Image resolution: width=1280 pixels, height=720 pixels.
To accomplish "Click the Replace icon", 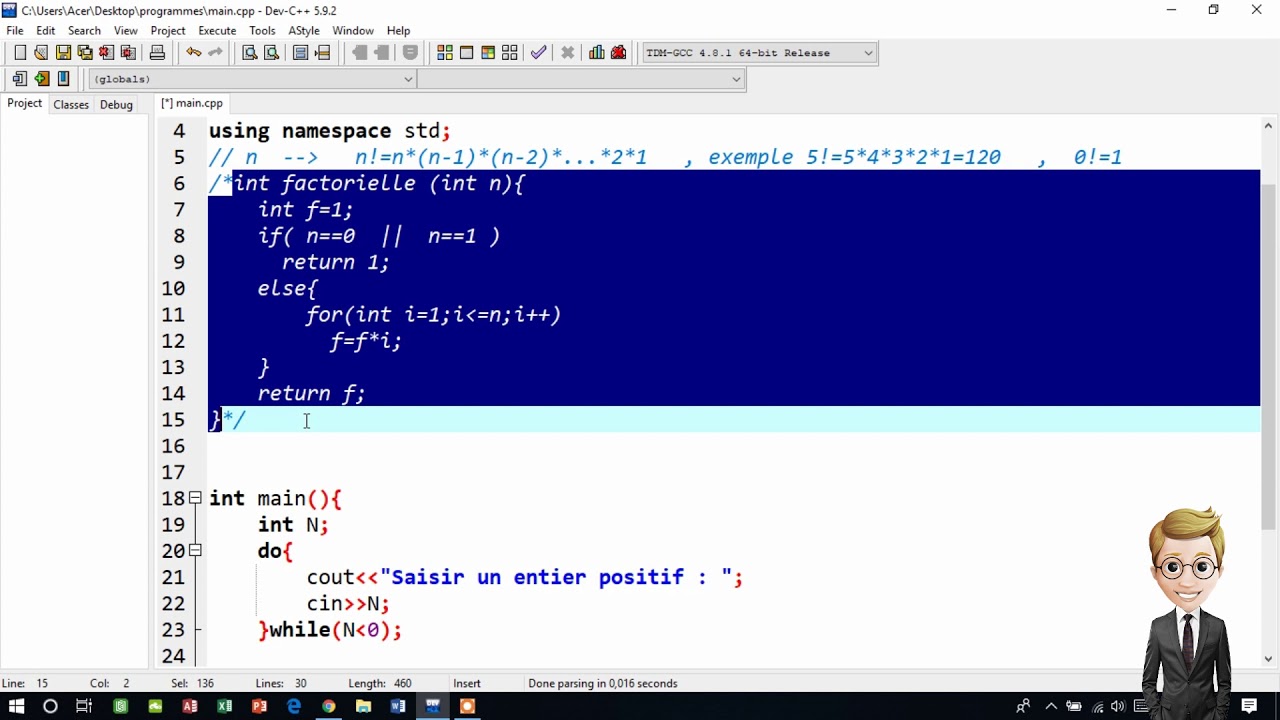I will pyautogui.click(x=271, y=53).
